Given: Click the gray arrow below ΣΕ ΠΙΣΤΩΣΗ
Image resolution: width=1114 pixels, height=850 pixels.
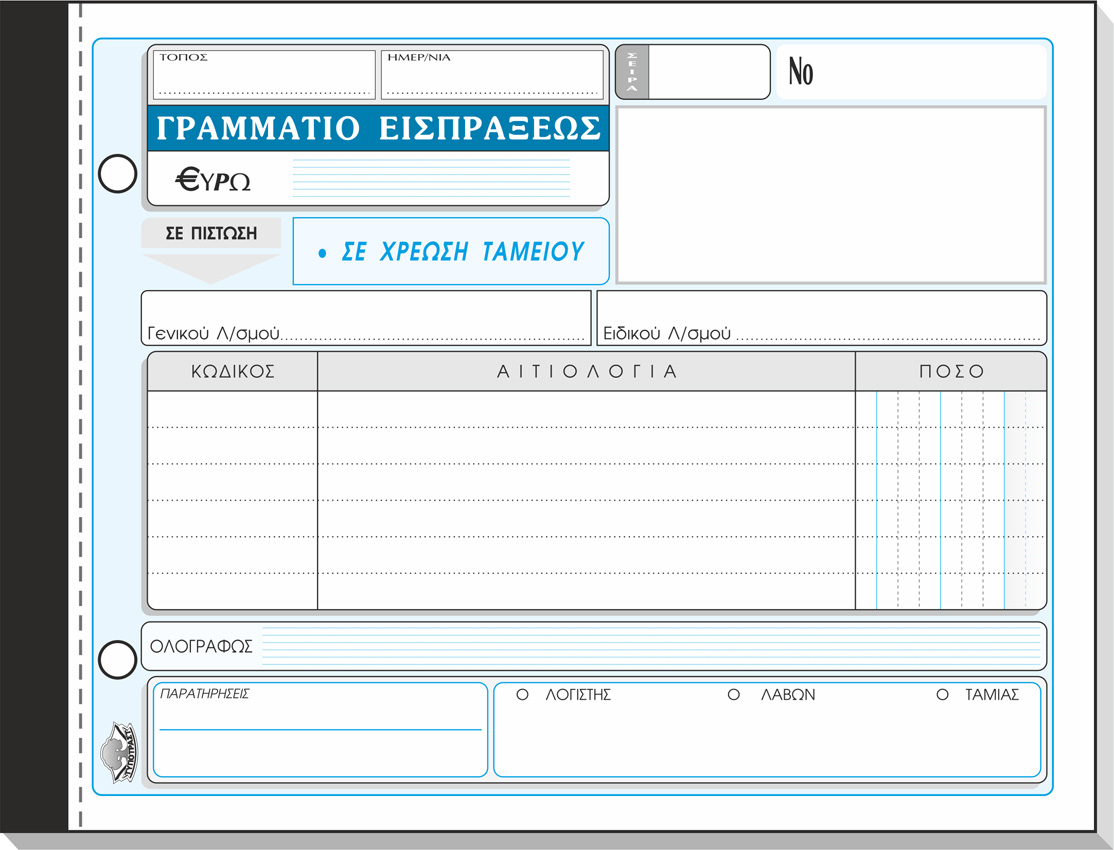Looking at the screenshot, I should [210, 267].
